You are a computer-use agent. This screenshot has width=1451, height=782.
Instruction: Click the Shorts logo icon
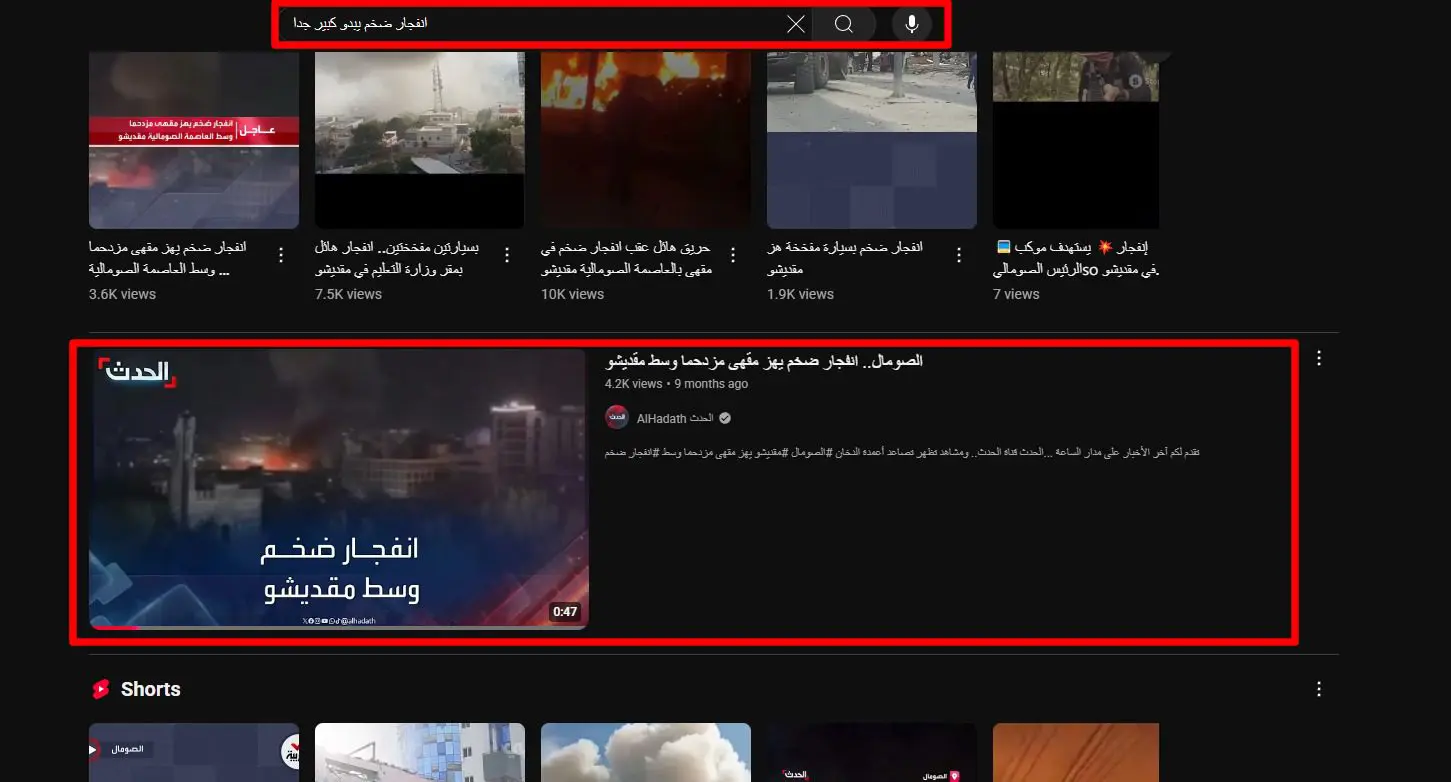pos(100,689)
